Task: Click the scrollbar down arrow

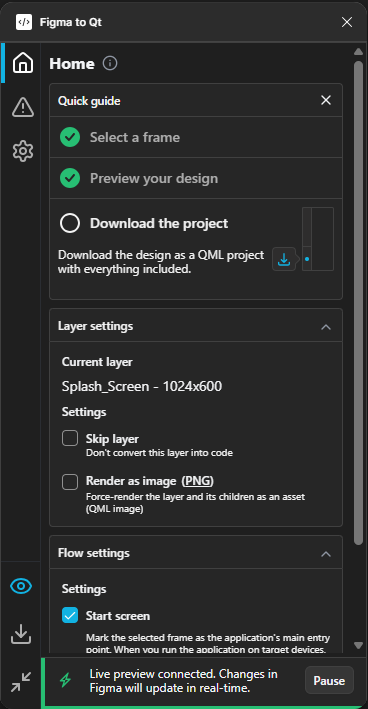Action: pyautogui.click(x=359, y=645)
